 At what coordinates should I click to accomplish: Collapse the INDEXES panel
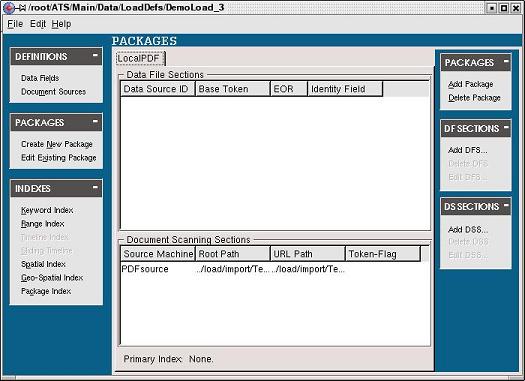[x=95, y=187]
